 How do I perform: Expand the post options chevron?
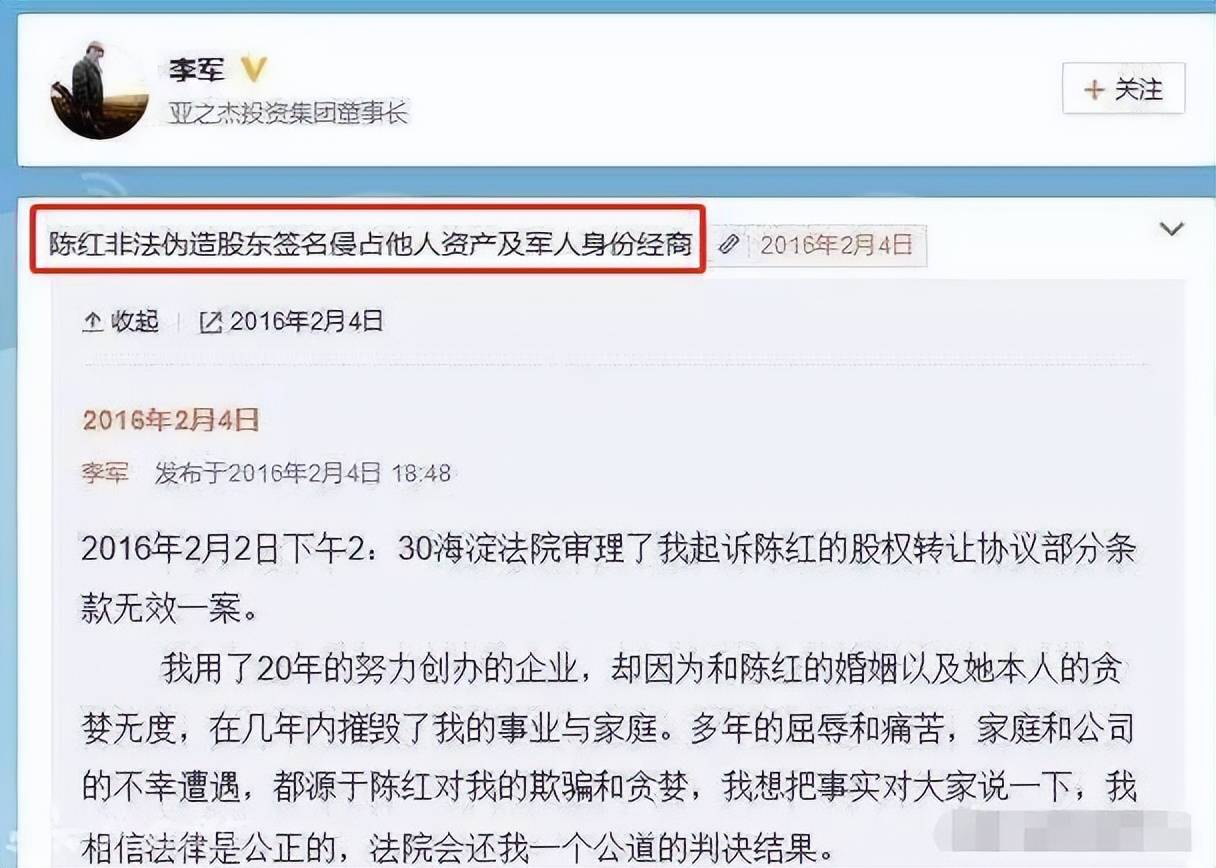click(x=1171, y=229)
